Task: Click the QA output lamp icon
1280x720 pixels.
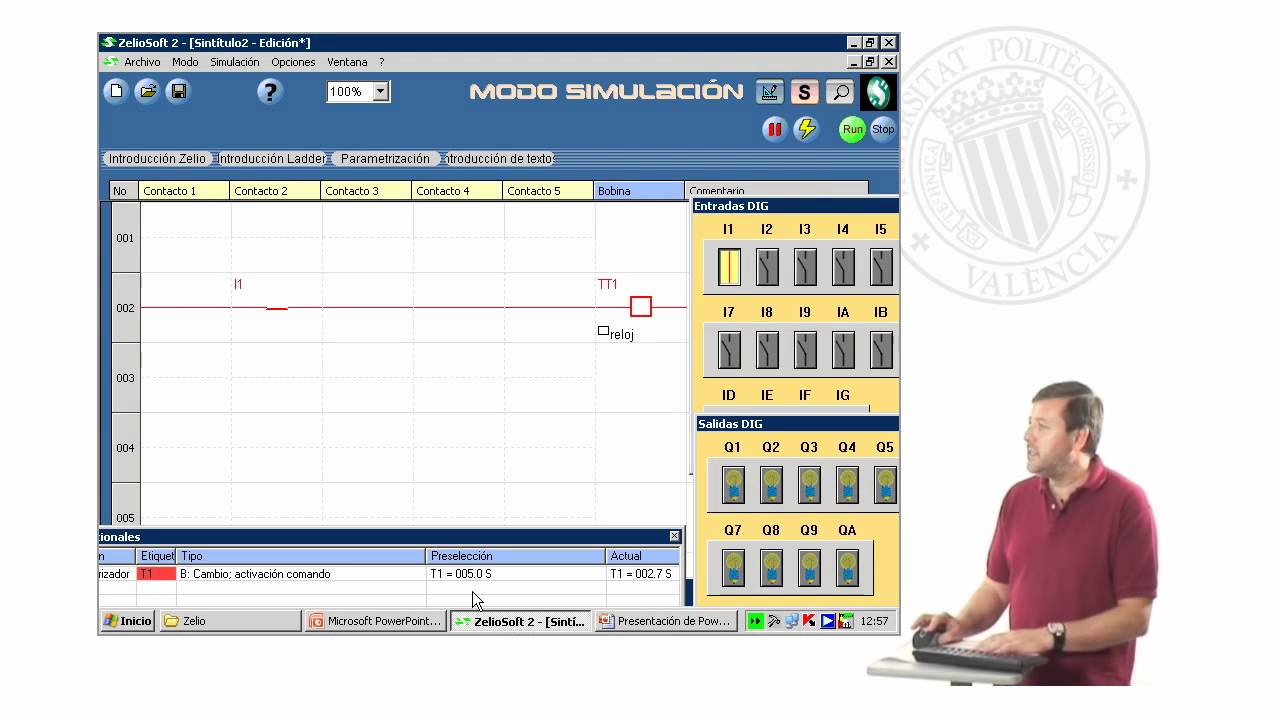Action: click(847, 568)
